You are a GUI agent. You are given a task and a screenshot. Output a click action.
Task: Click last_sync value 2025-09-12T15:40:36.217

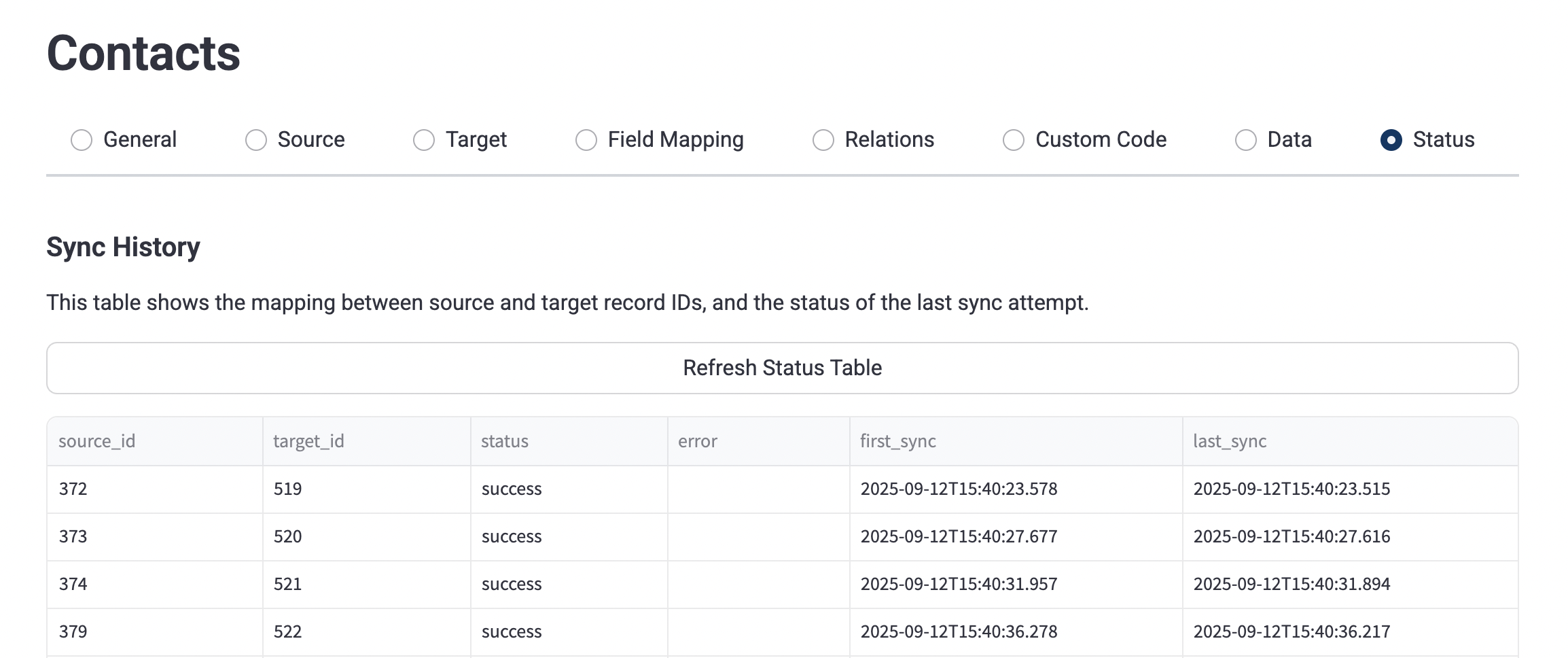(x=1351, y=632)
